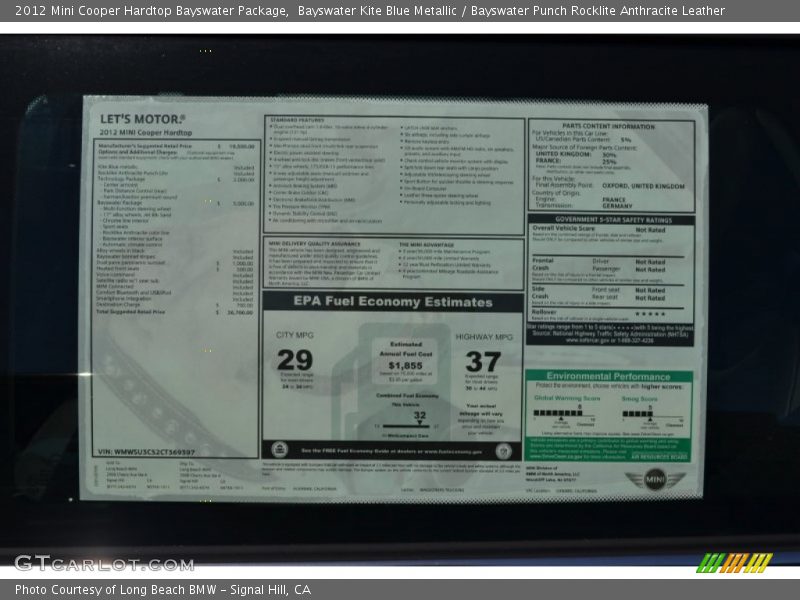Click the "MINI DELIVERY QUALITY ASSURANCE" heading
800x600 pixels.
(x=314, y=244)
